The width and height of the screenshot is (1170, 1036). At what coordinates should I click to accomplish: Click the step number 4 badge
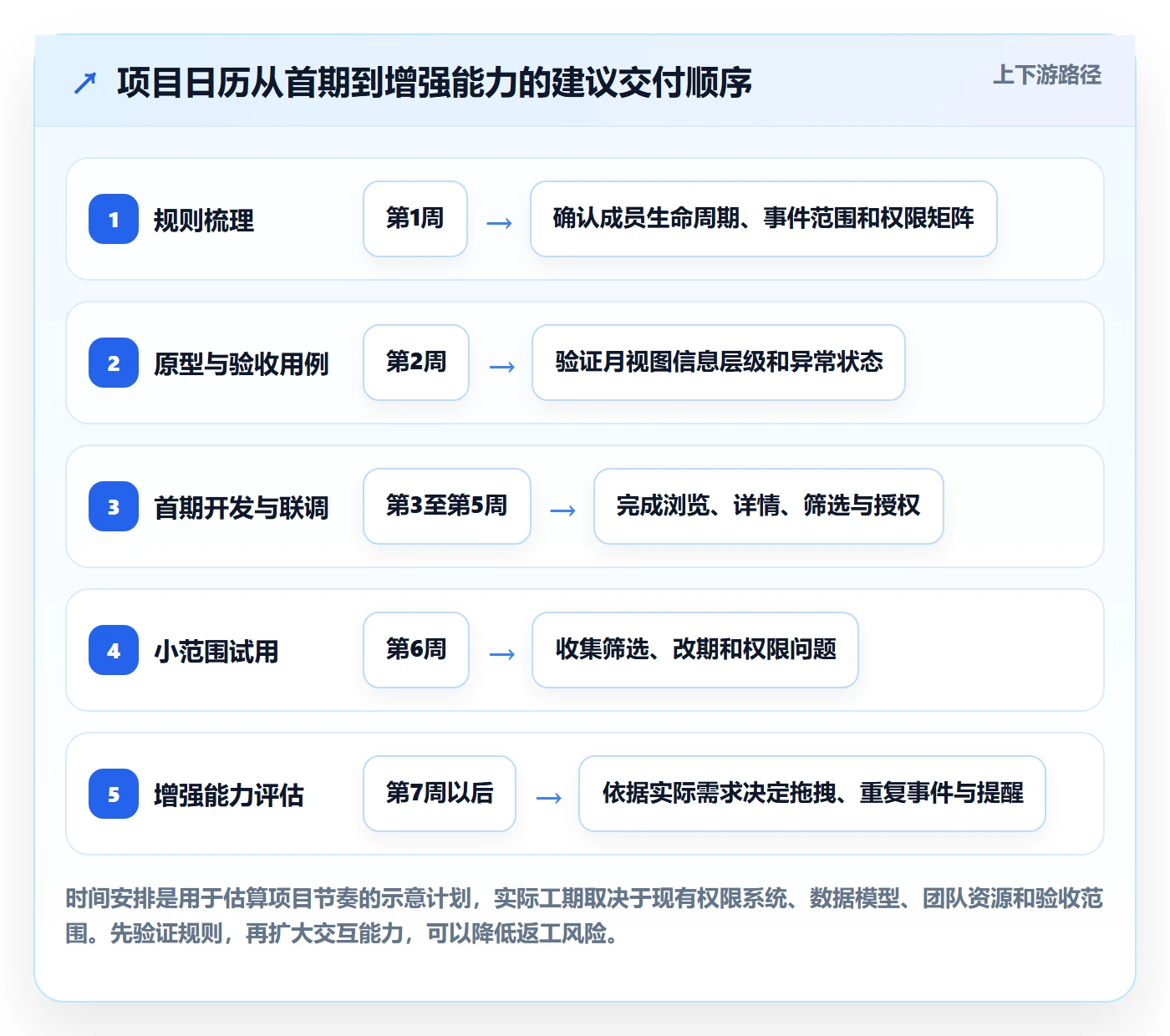pyautogui.click(x=114, y=650)
